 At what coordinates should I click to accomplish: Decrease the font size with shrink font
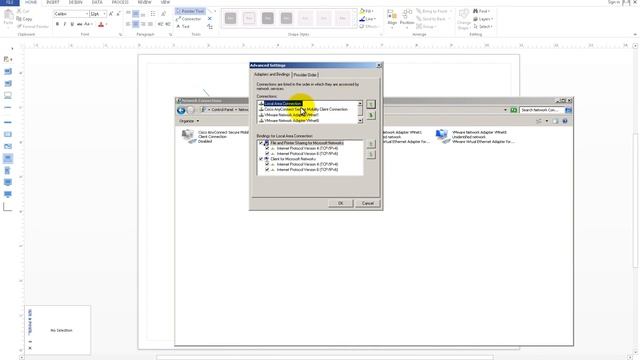click(118, 14)
